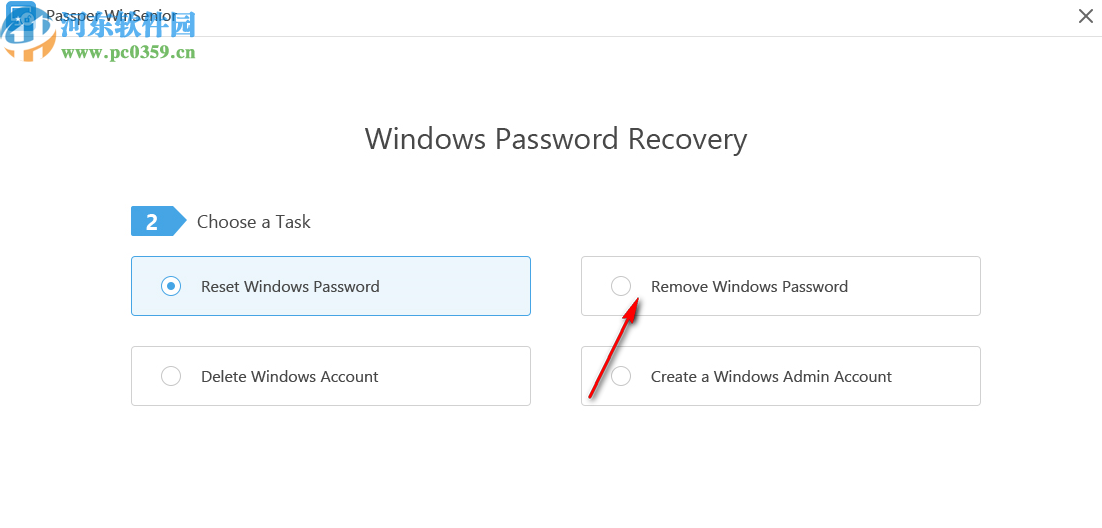Click the "Delete Windows Account" label text
The height and width of the screenshot is (528, 1102).
coord(289,376)
